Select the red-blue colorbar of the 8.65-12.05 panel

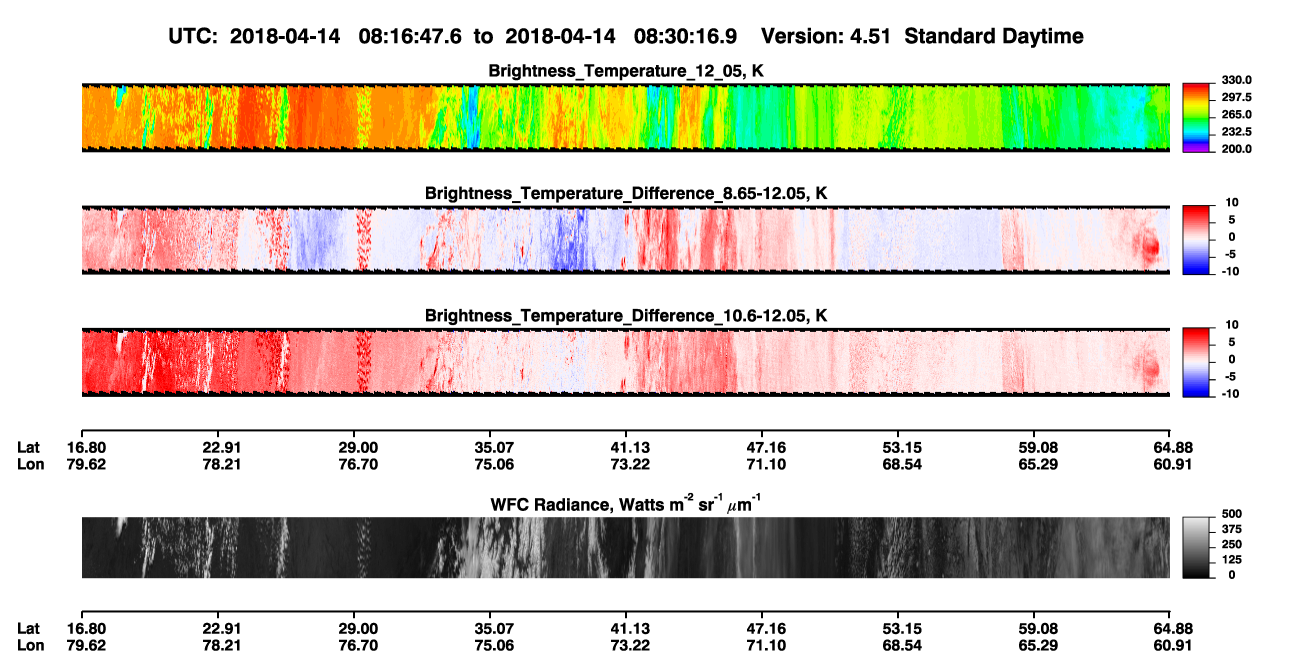[1197, 239]
